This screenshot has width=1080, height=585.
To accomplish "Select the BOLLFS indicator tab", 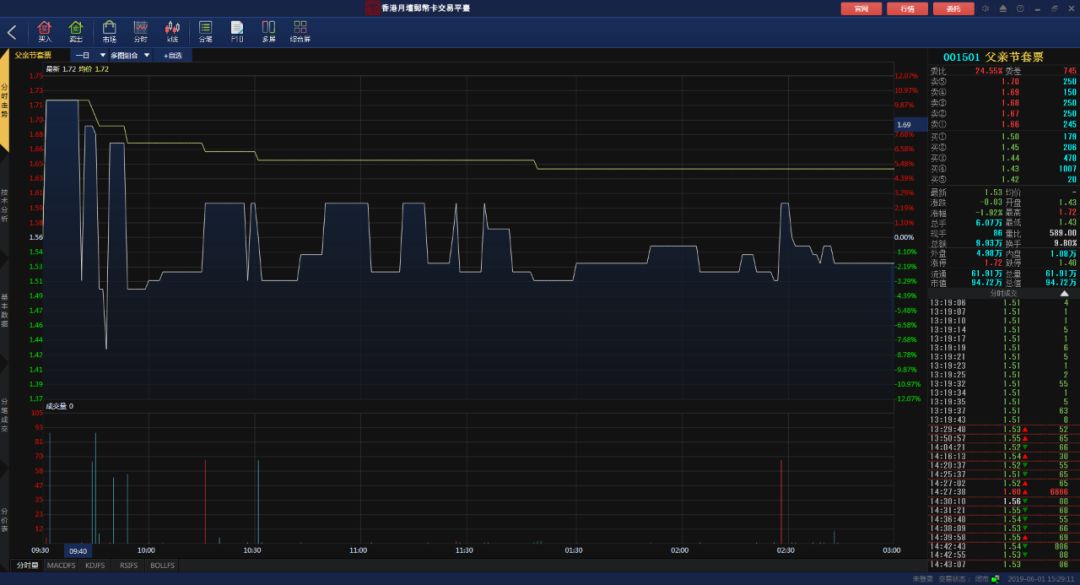I will coord(163,565).
